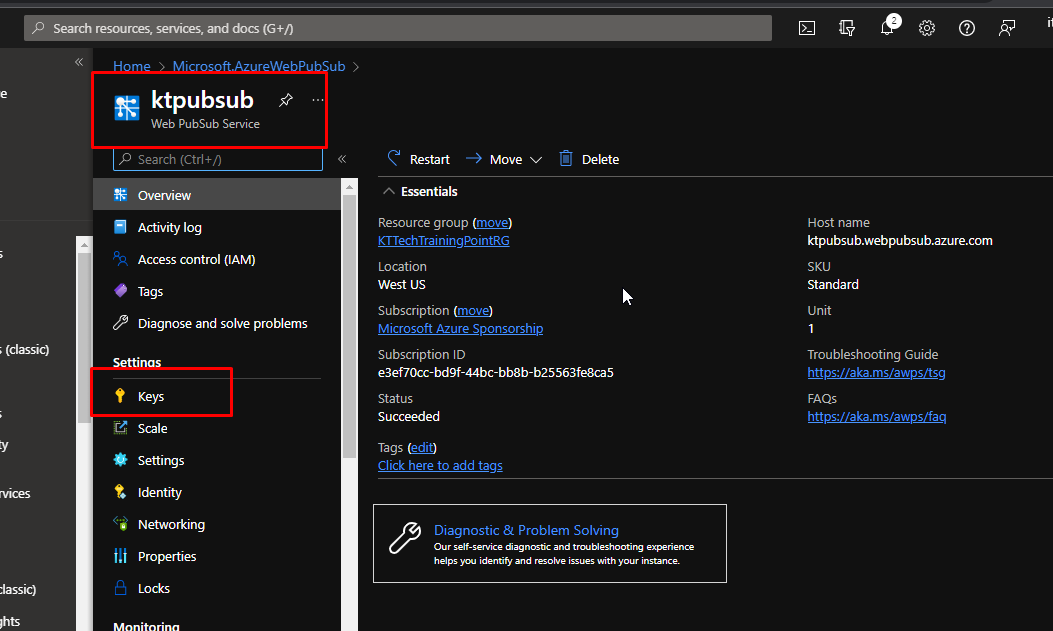Viewport: 1053px width, 631px height.
Task: Open portal settings gear icon
Action: click(x=927, y=28)
